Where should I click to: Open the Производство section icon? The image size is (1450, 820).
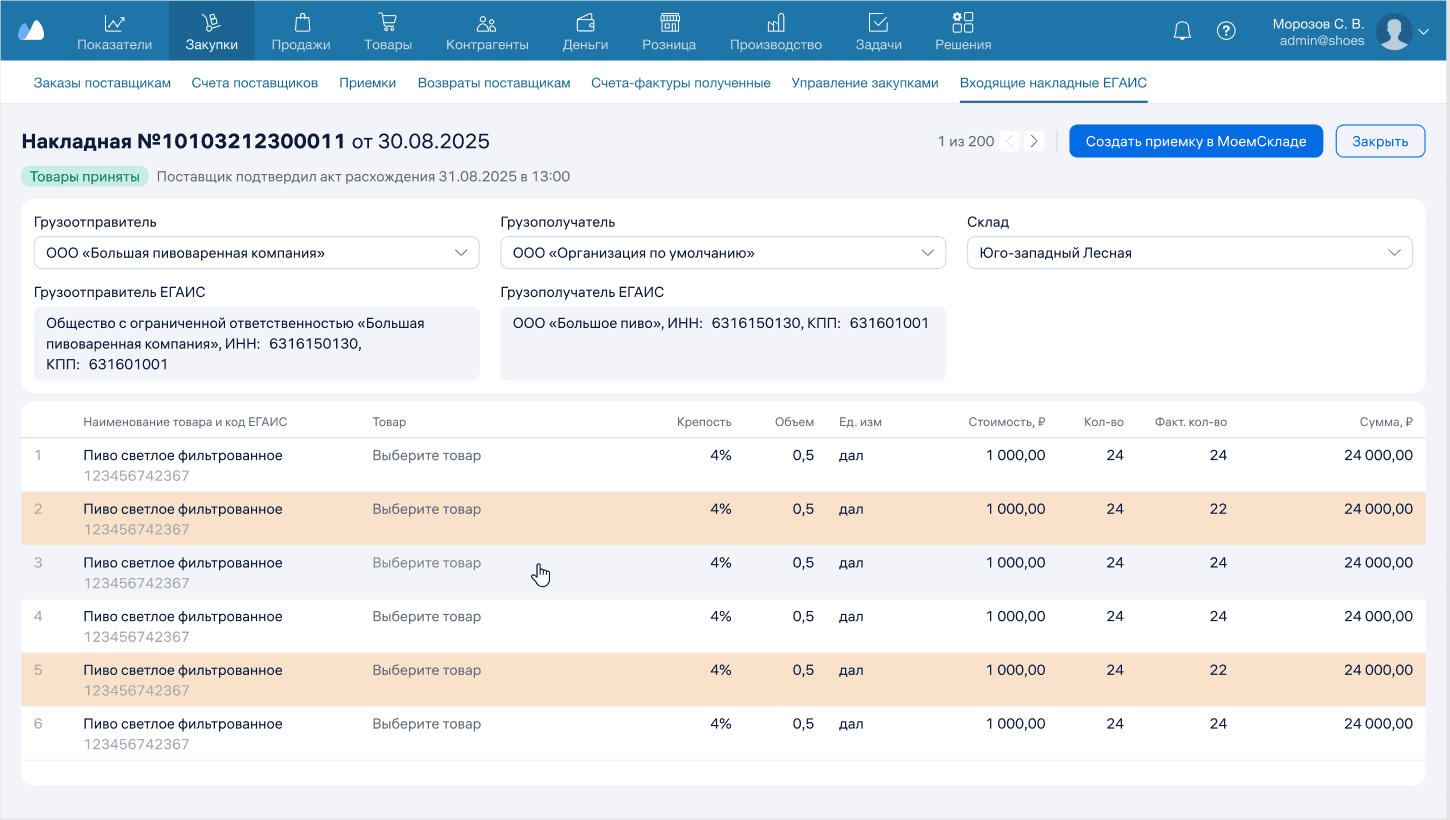(x=775, y=23)
